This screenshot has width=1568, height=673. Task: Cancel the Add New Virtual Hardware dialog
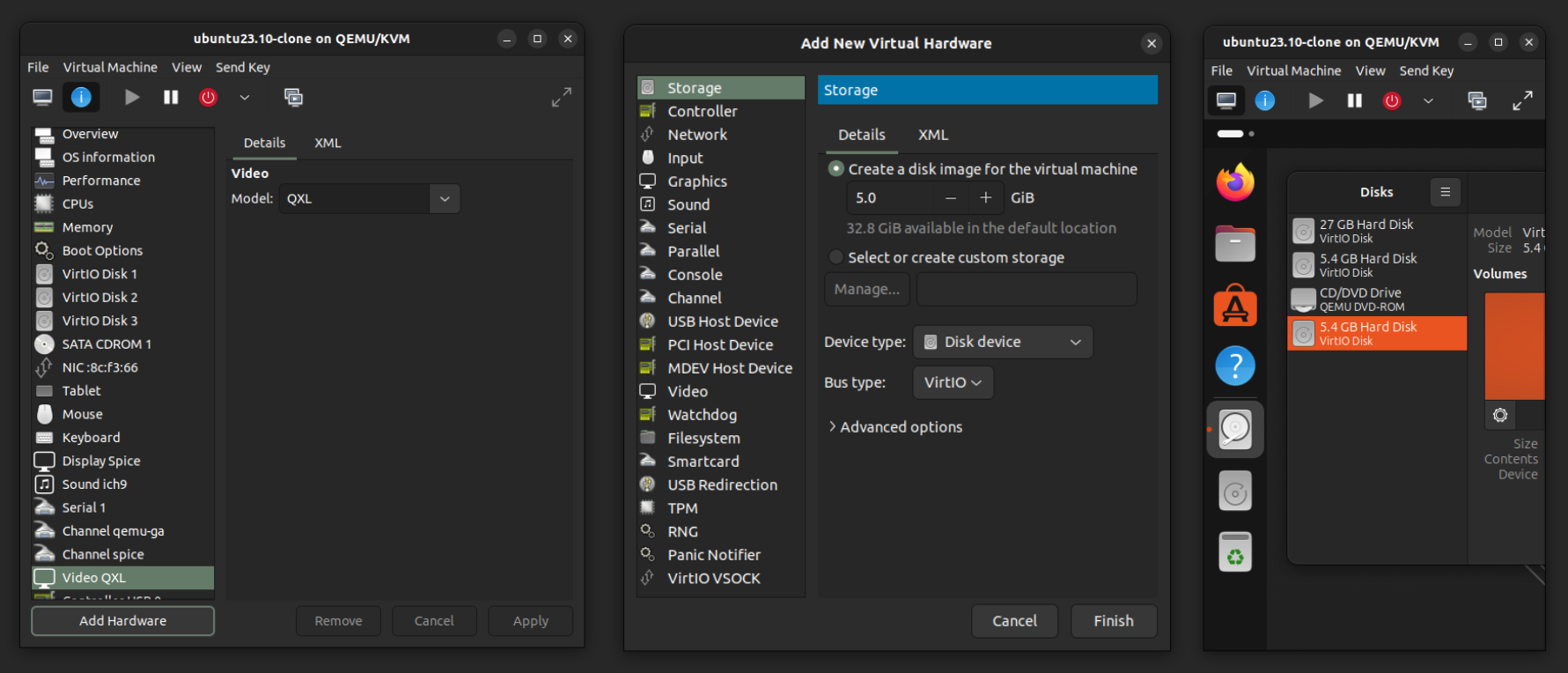(1014, 621)
